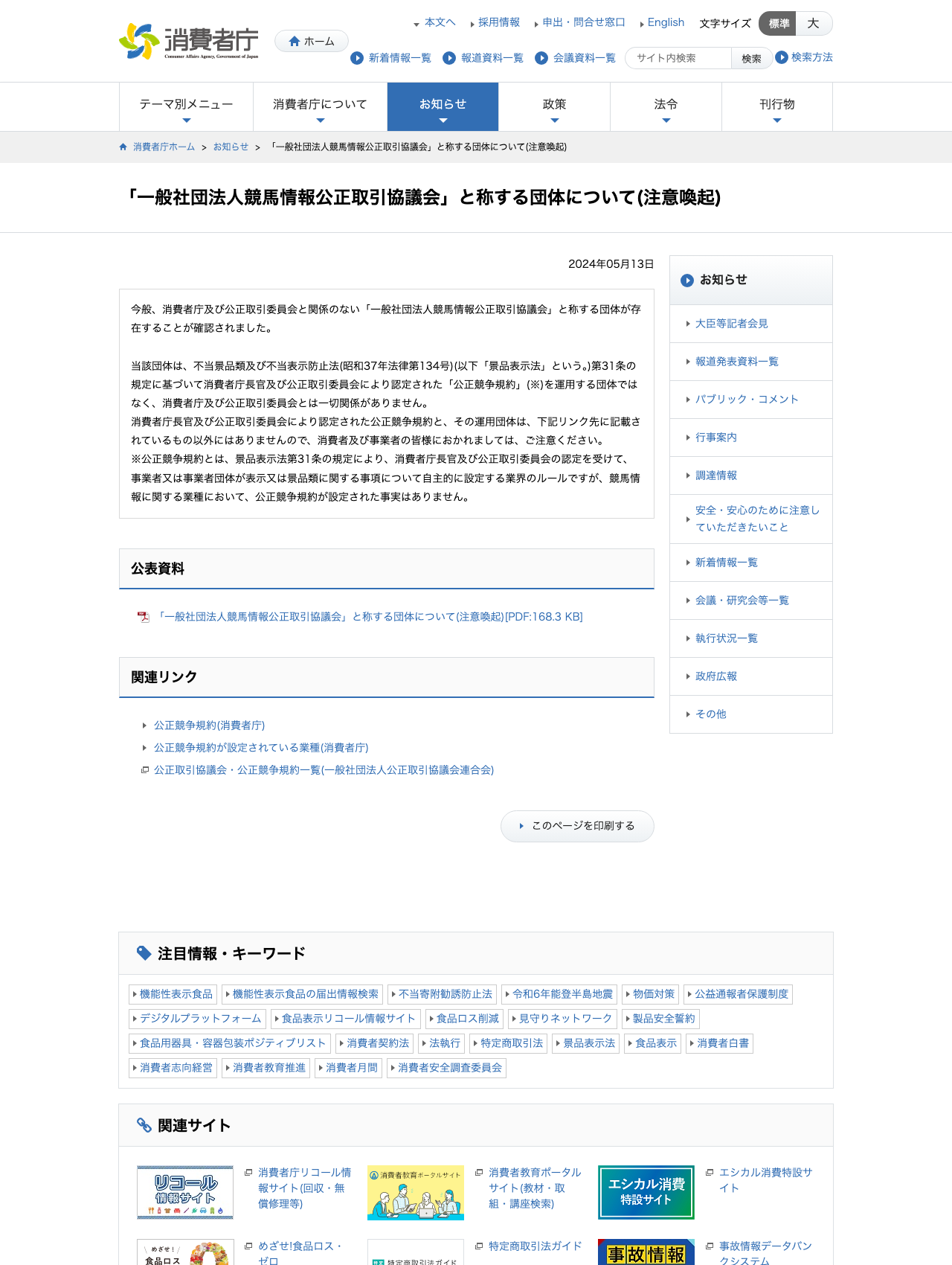The width and height of the screenshot is (952, 1265).
Task: Open 執行状況一覧 in sidebar
Action: pyautogui.click(x=726, y=638)
